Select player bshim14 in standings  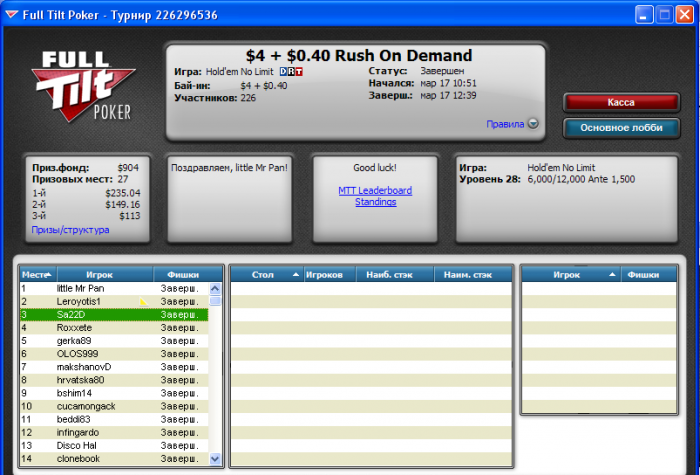coord(114,393)
